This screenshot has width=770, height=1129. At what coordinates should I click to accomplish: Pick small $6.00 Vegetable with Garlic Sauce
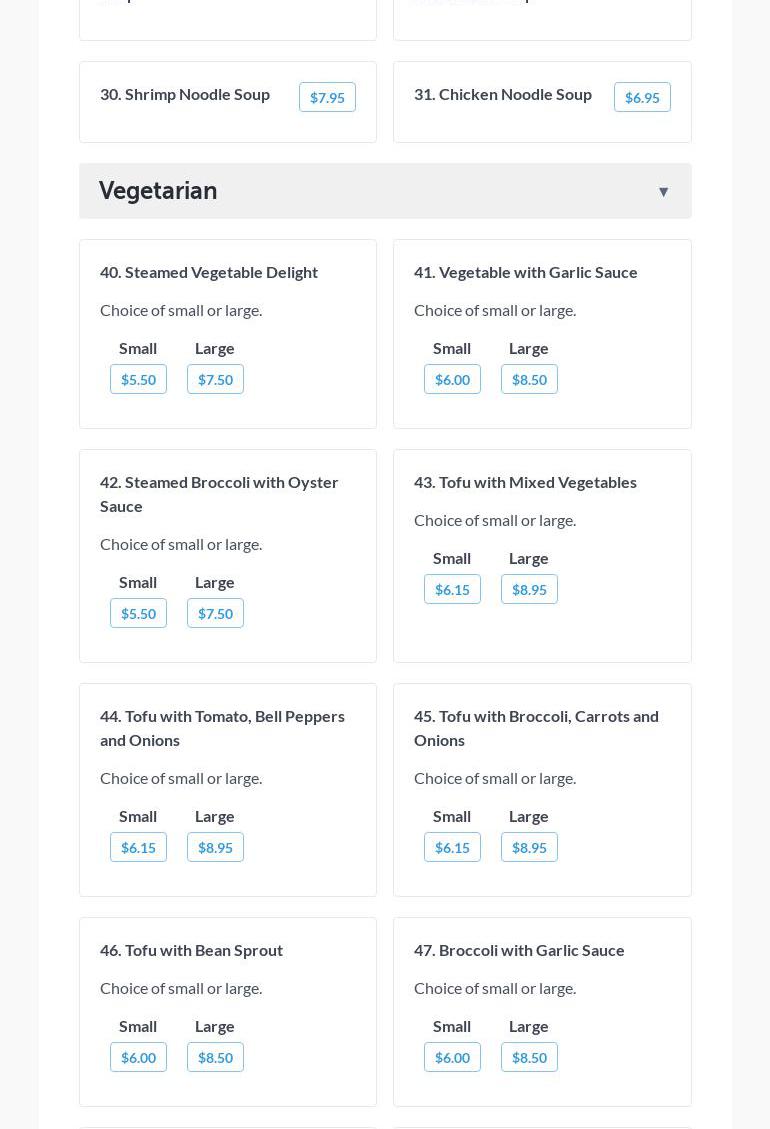click(452, 379)
